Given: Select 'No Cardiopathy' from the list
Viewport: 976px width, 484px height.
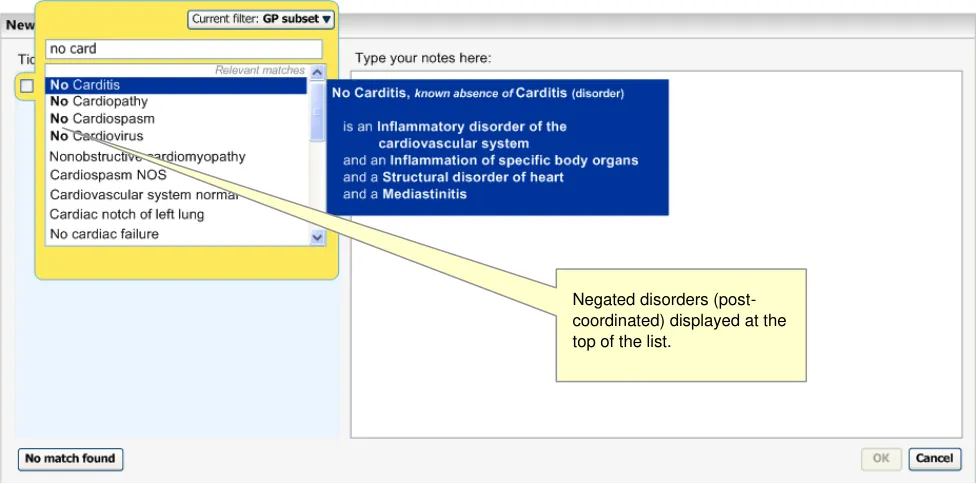Looking at the screenshot, I should pos(99,101).
